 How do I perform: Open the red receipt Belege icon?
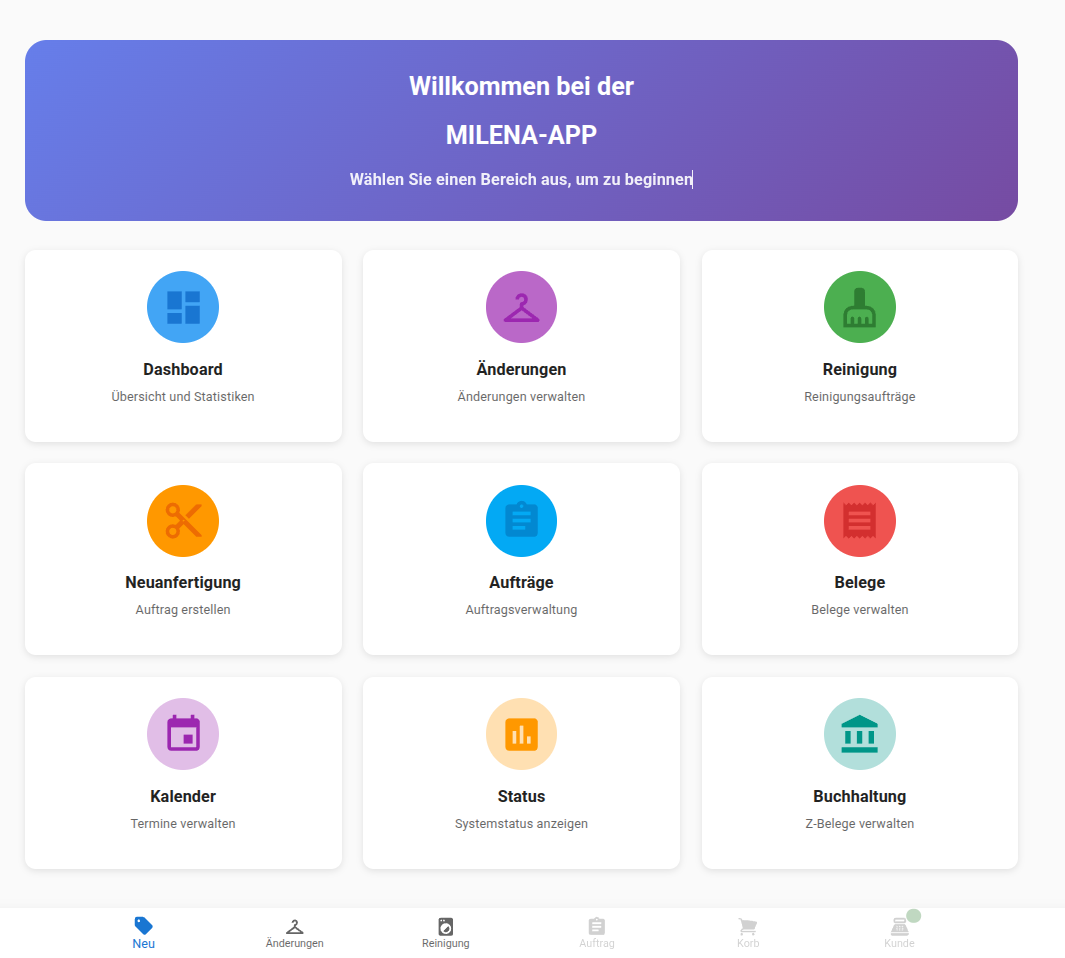[x=859, y=521]
